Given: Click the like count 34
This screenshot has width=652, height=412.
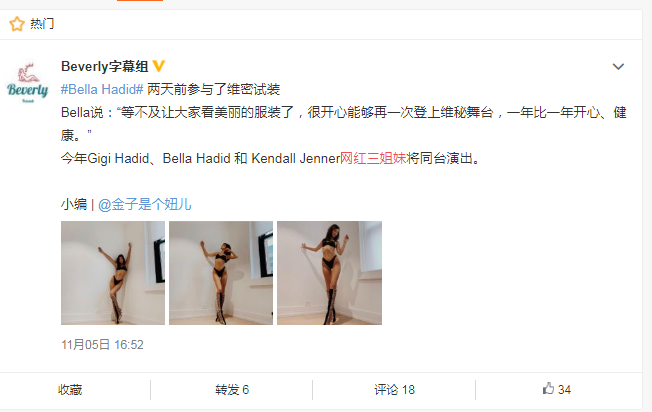Looking at the screenshot, I should click(564, 390).
